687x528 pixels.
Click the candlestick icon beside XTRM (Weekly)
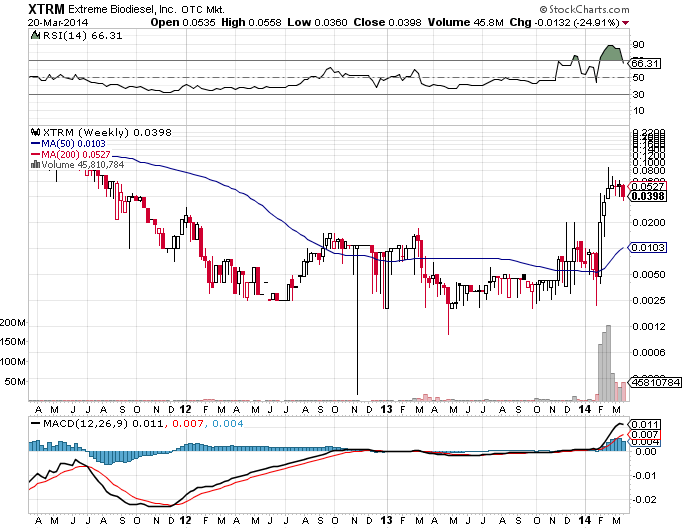coord(35,132)
